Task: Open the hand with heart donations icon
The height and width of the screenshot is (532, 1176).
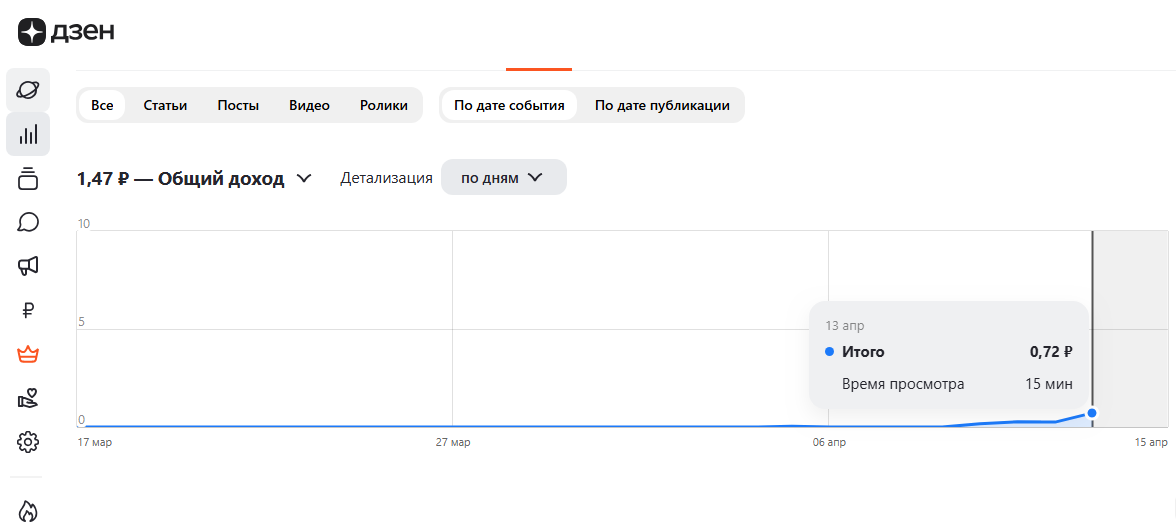Action: click(28, 398)
